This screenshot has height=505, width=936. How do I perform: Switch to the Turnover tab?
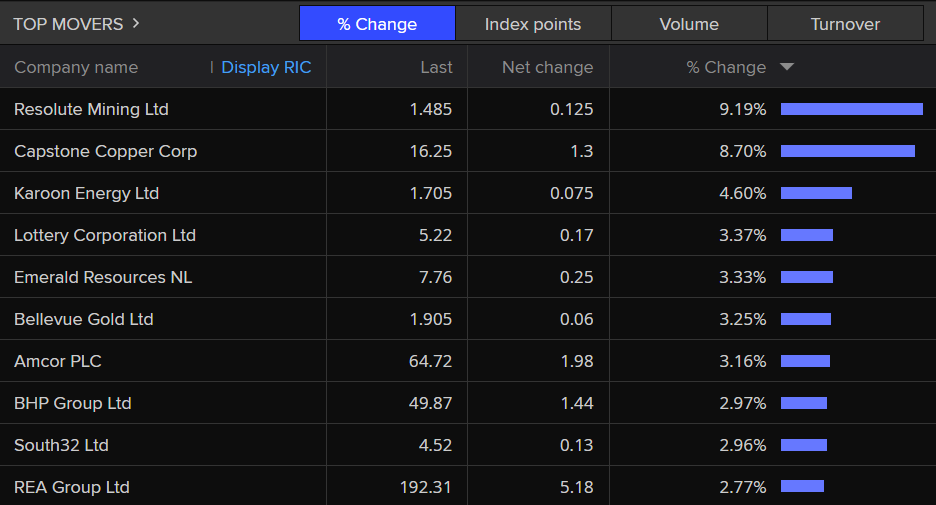pyautogui.click(x=845, y=24)
